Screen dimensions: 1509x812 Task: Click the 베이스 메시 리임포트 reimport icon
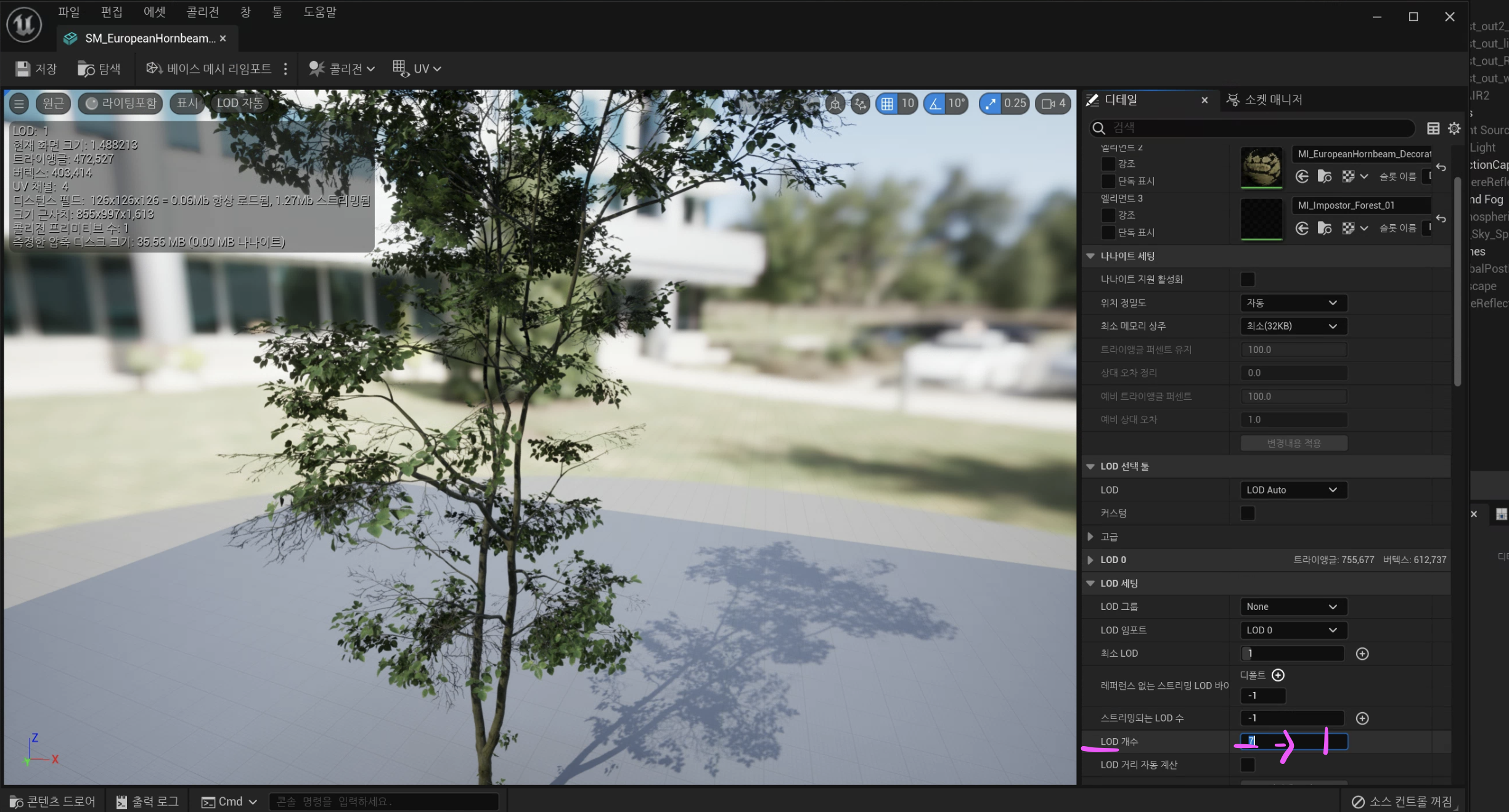click(154, 68)
